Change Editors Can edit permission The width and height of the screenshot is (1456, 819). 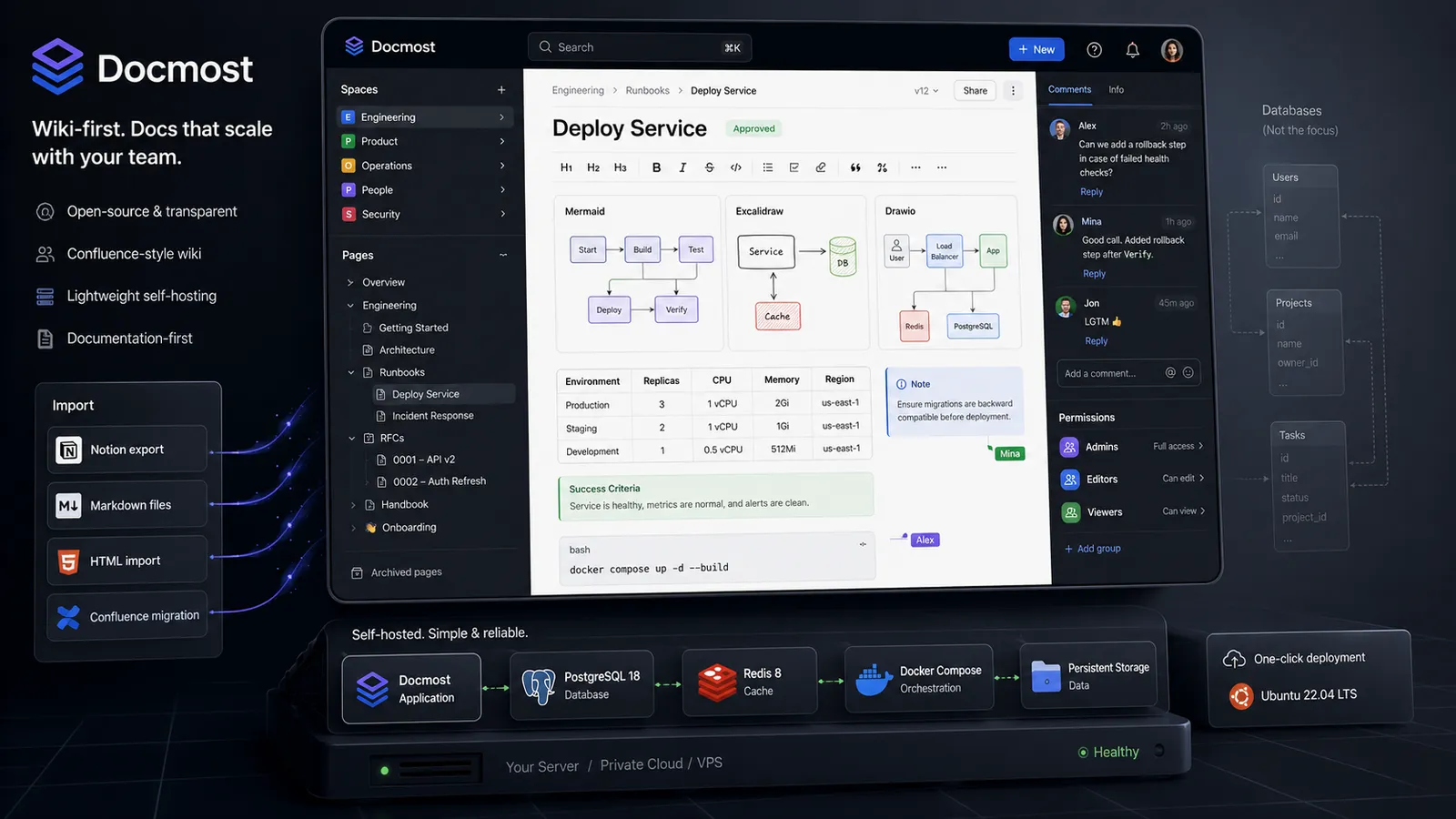1183,478
